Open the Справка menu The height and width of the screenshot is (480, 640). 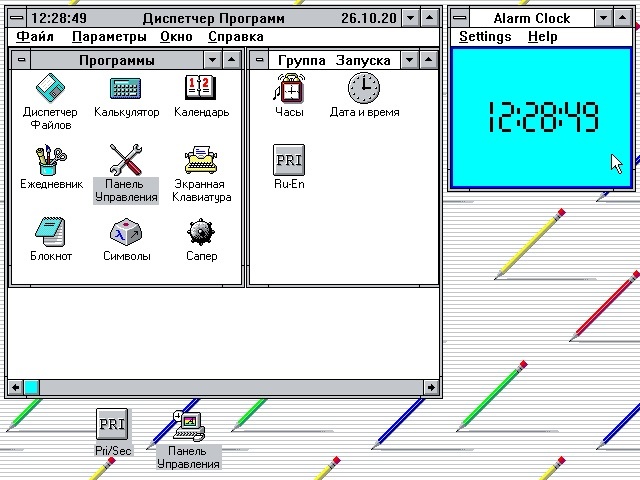pos(236,37)
